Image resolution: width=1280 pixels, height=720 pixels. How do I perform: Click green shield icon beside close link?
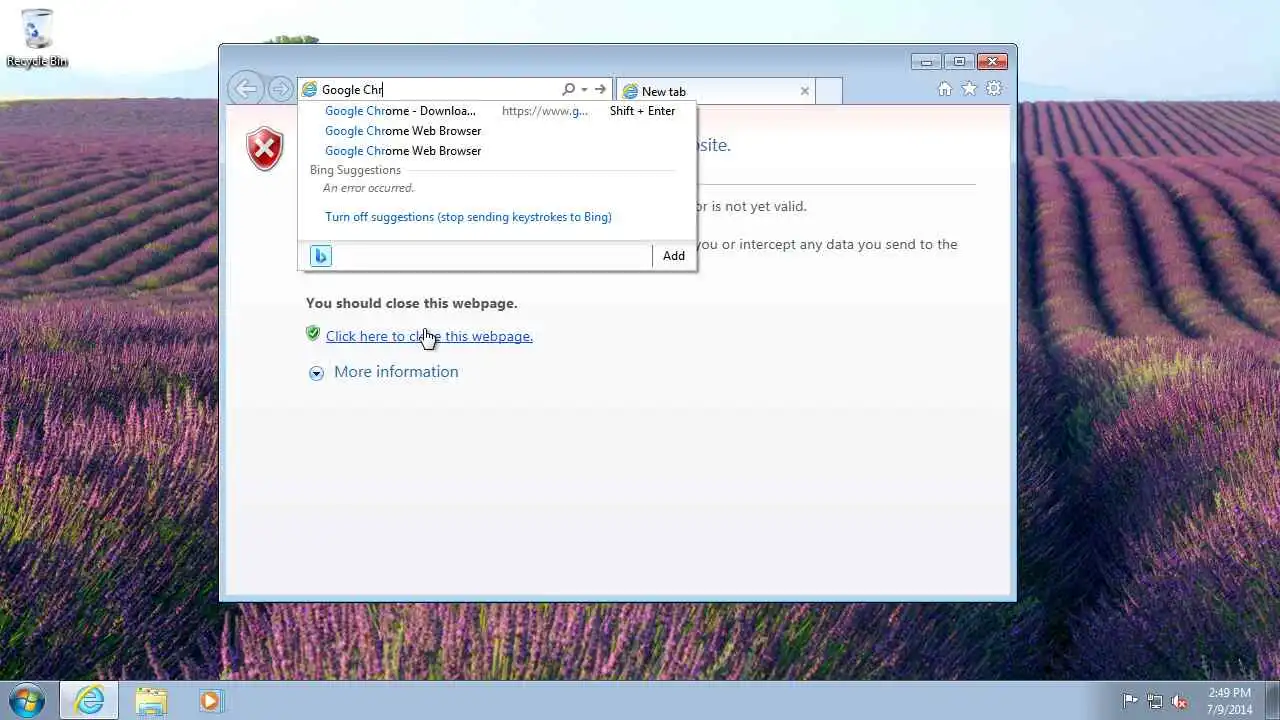tap(313, 334)
